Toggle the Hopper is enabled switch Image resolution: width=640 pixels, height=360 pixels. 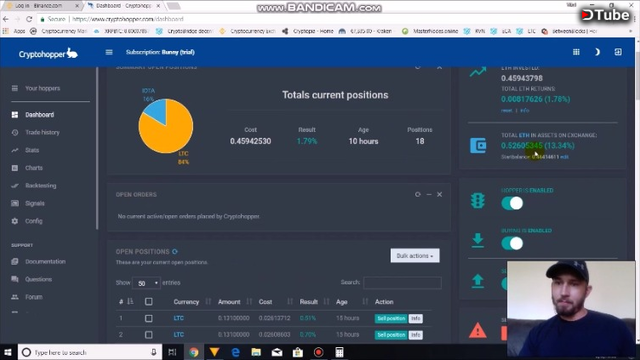point(512,203)
